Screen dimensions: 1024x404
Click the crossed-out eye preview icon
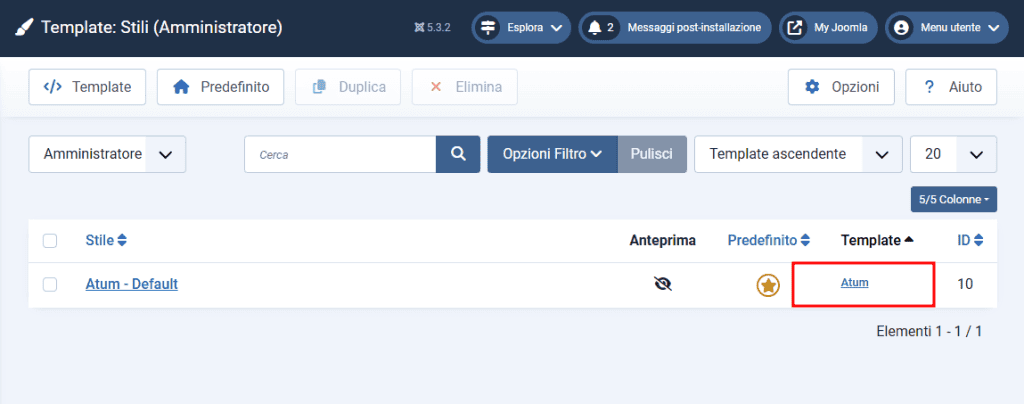click(x=662, y=284)
